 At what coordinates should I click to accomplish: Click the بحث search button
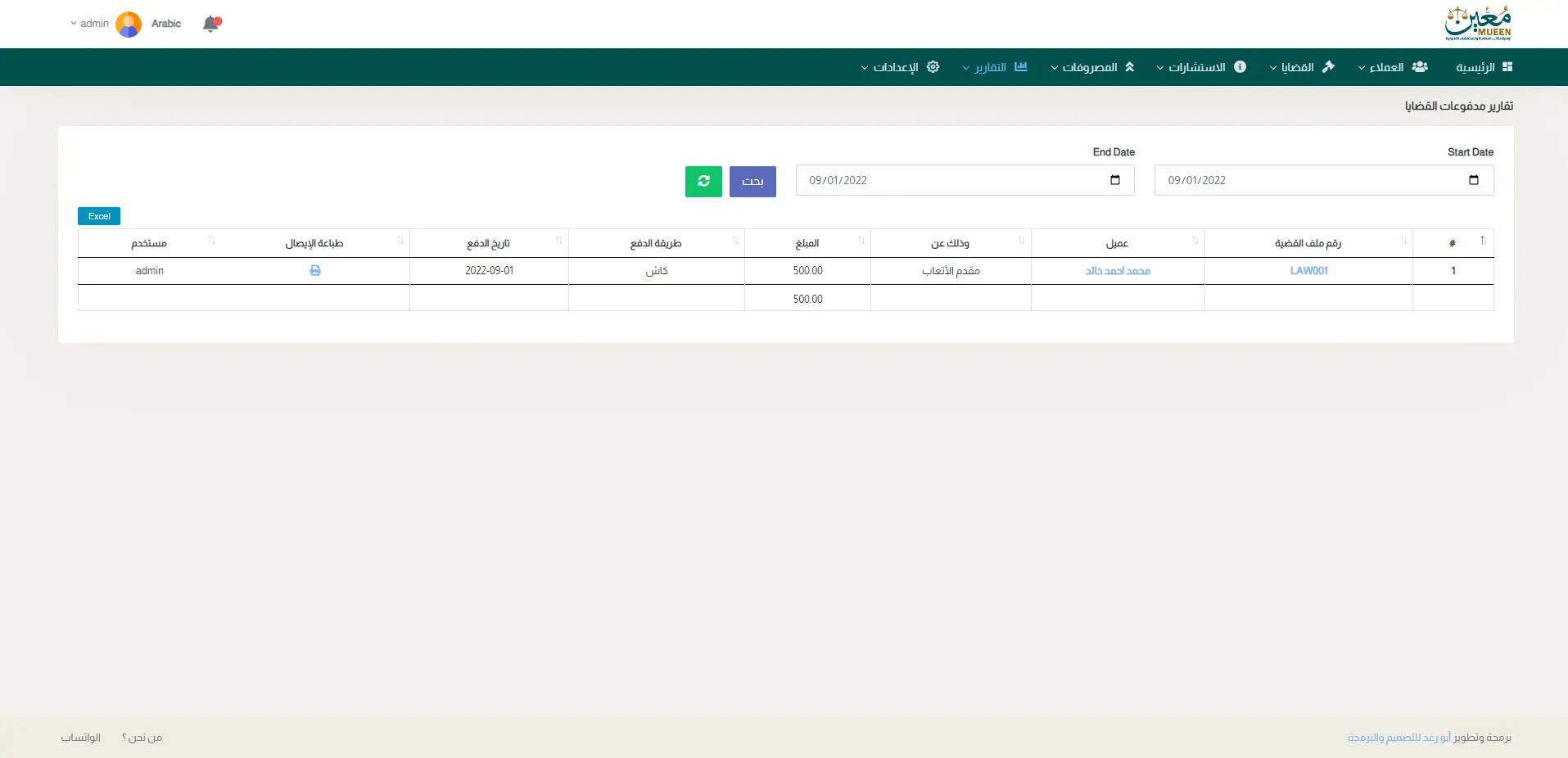point(752,182)
